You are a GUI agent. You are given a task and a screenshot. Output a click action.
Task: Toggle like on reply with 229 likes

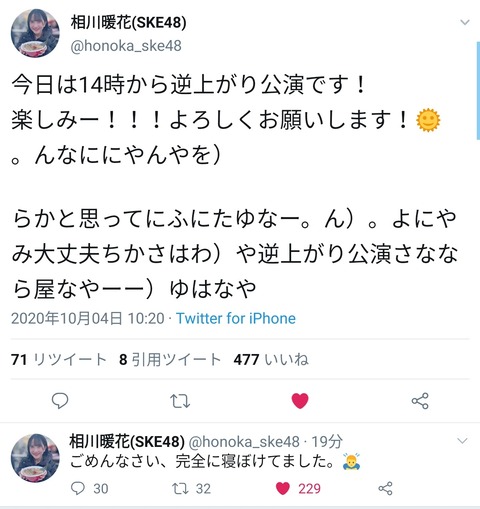298,489
